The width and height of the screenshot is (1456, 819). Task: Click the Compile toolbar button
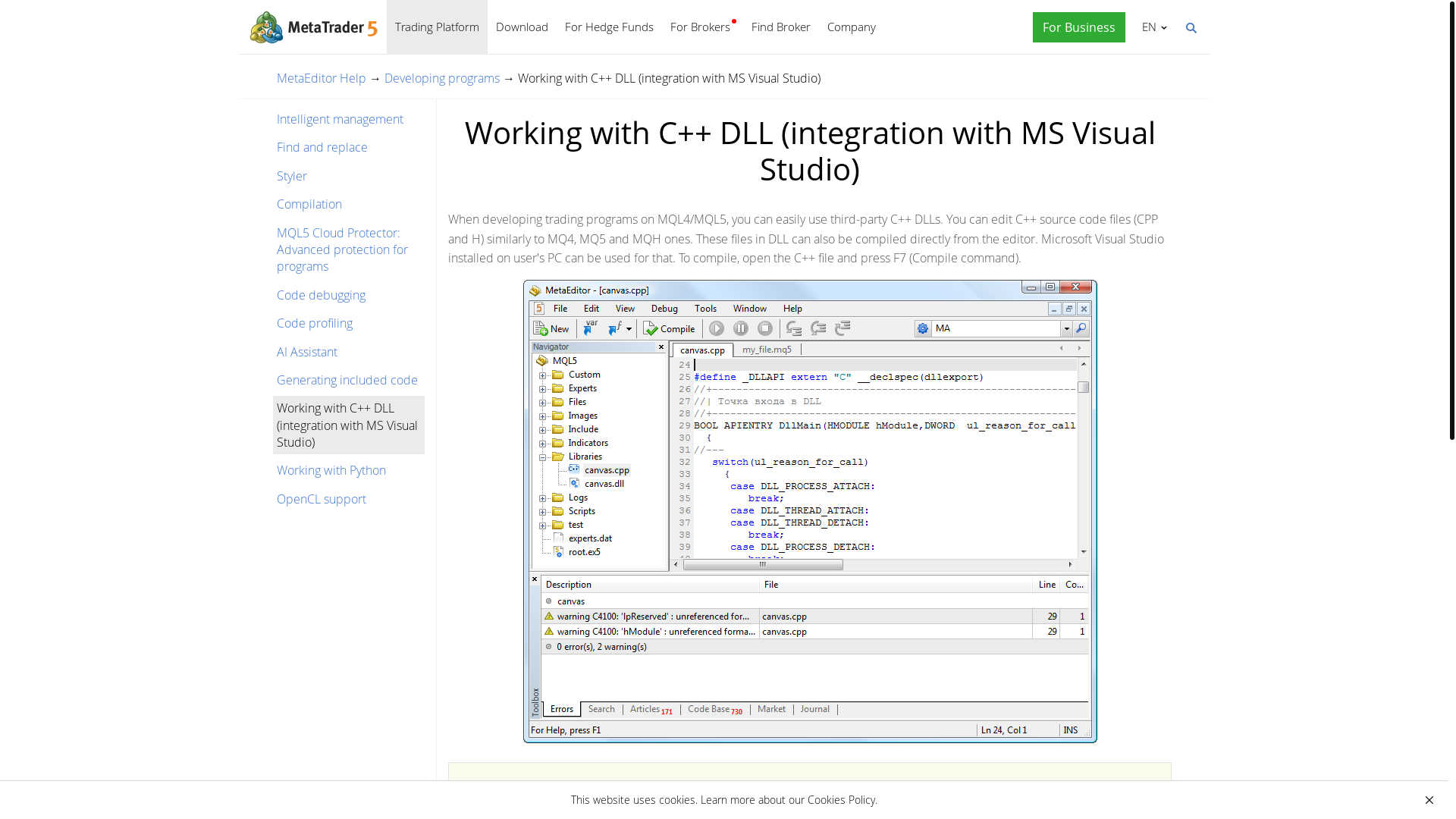pyautogui.click(x=669, y=328)
